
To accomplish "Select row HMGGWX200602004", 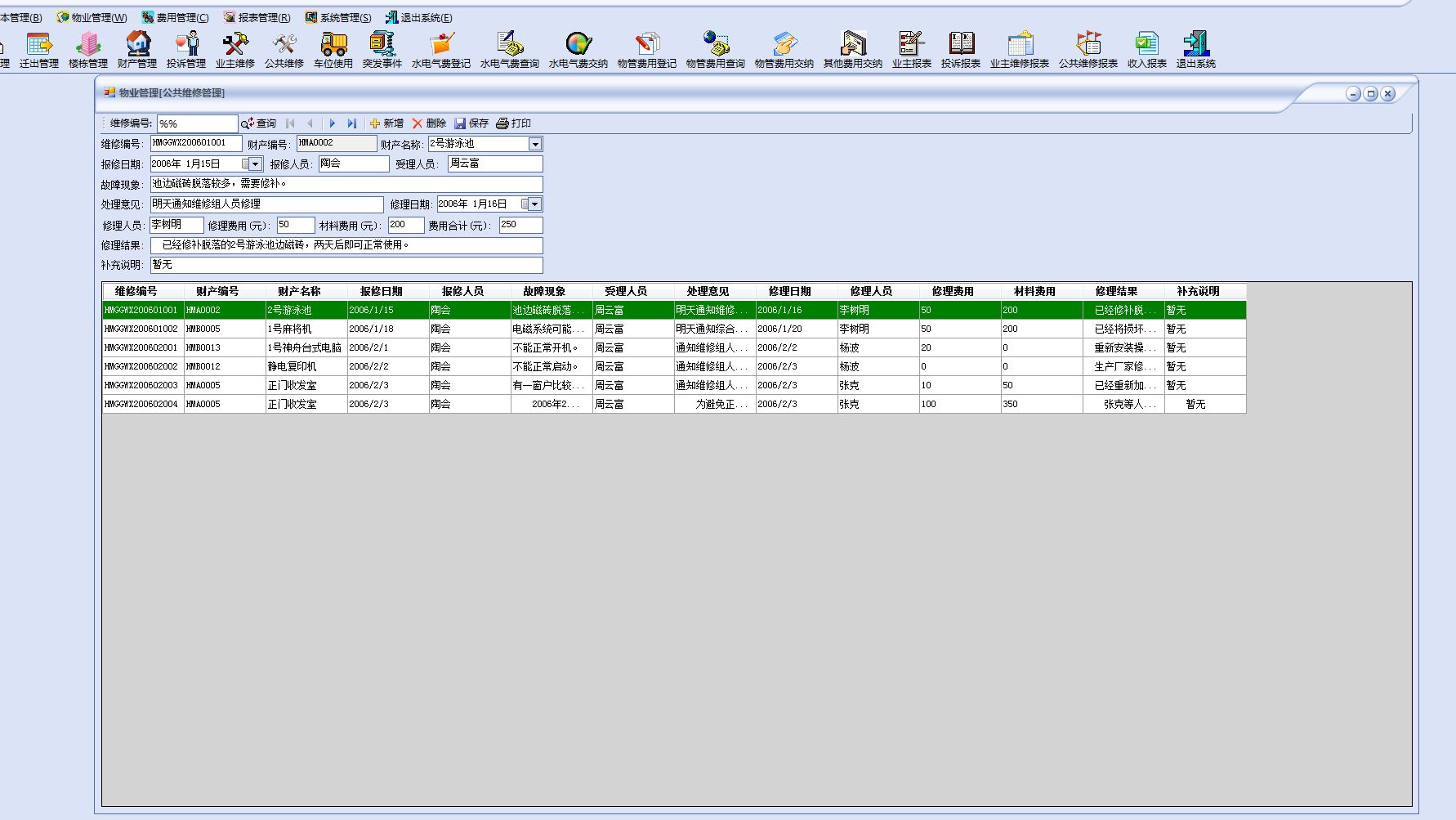I will pos(674,404).
